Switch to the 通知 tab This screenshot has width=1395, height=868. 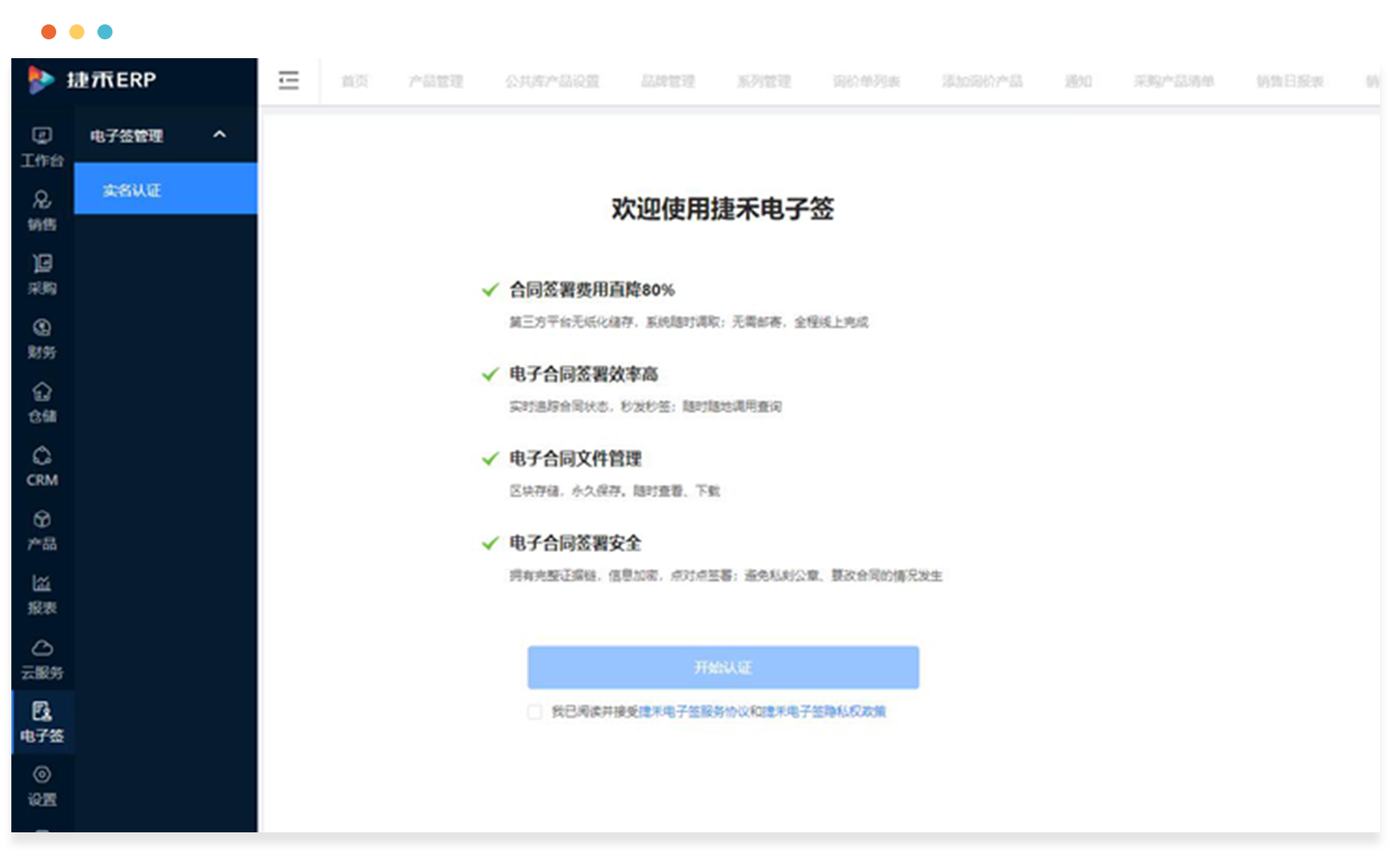[1078, 82]
